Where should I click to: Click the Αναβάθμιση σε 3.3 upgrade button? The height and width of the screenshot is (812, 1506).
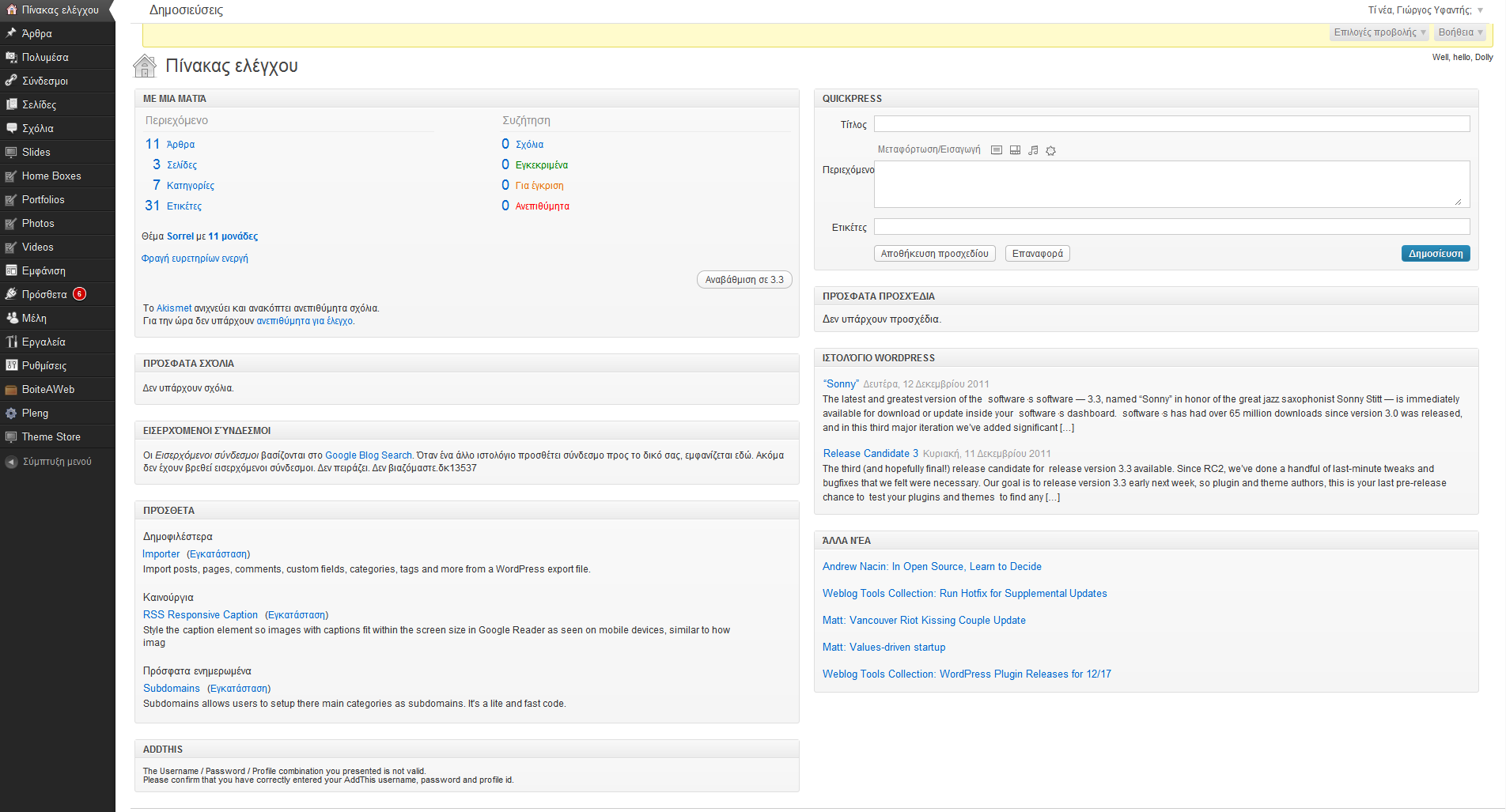tap(744, 280)
